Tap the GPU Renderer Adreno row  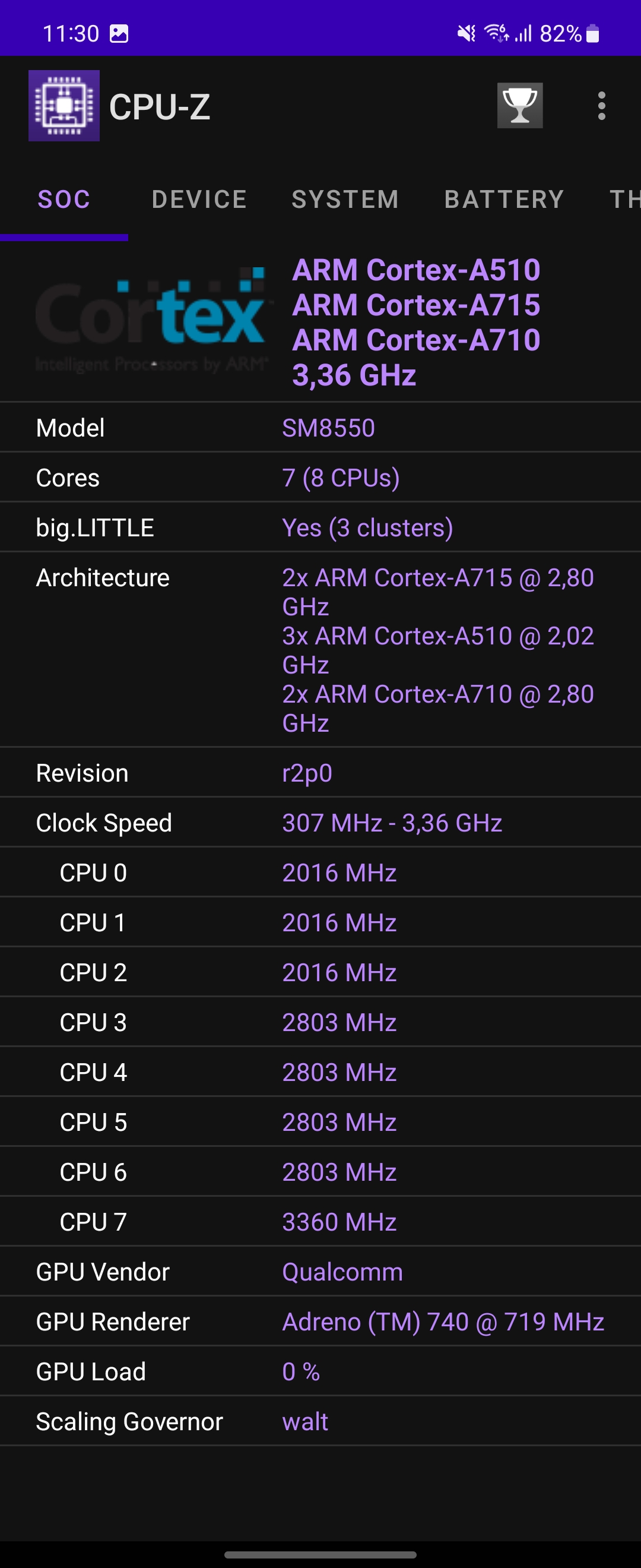click(x=320, y=1322)
